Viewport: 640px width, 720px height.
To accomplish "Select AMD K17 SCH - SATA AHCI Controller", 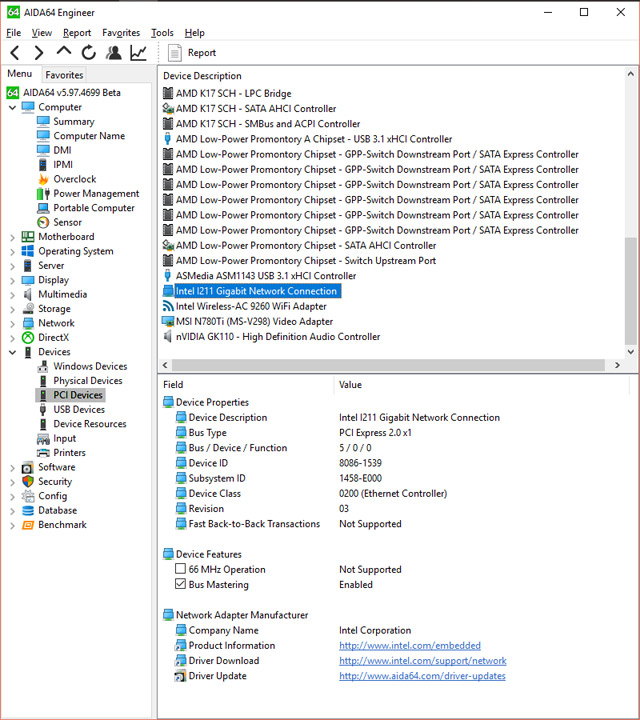I will pos(256,108).
